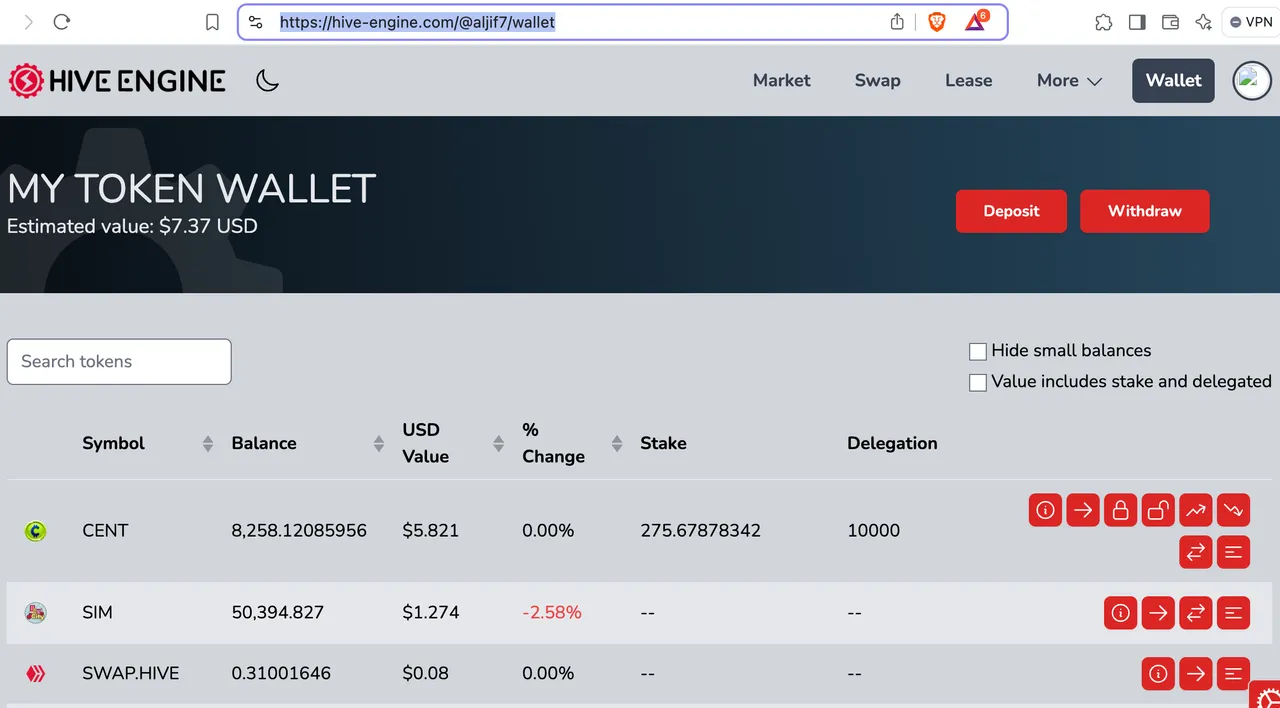
Task: Sort table by USD Value column
Action: click(x=498, y=443)
